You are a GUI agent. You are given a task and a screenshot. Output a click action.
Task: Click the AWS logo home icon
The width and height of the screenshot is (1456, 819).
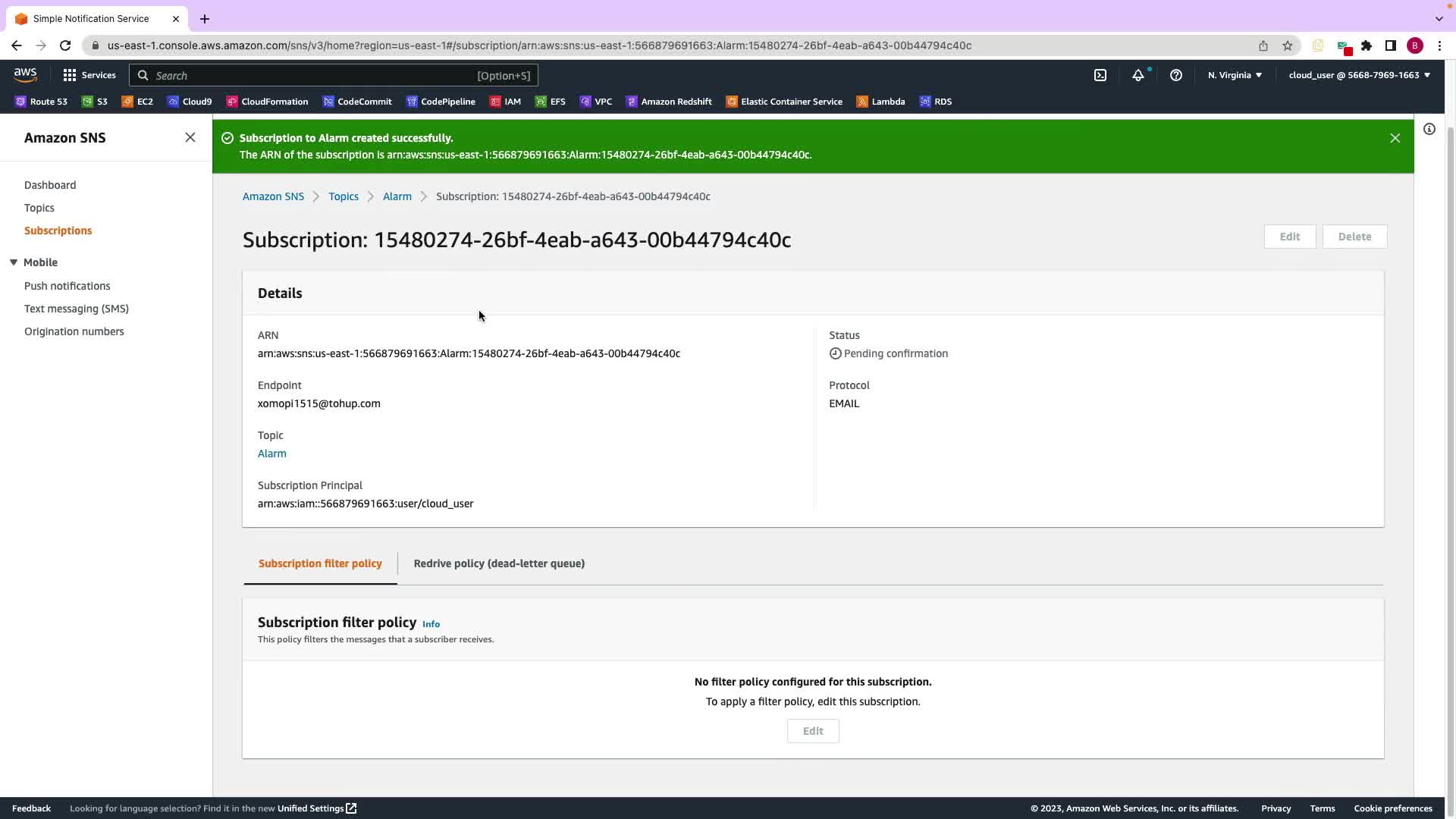pyautogui.click(x=25, y=74)
